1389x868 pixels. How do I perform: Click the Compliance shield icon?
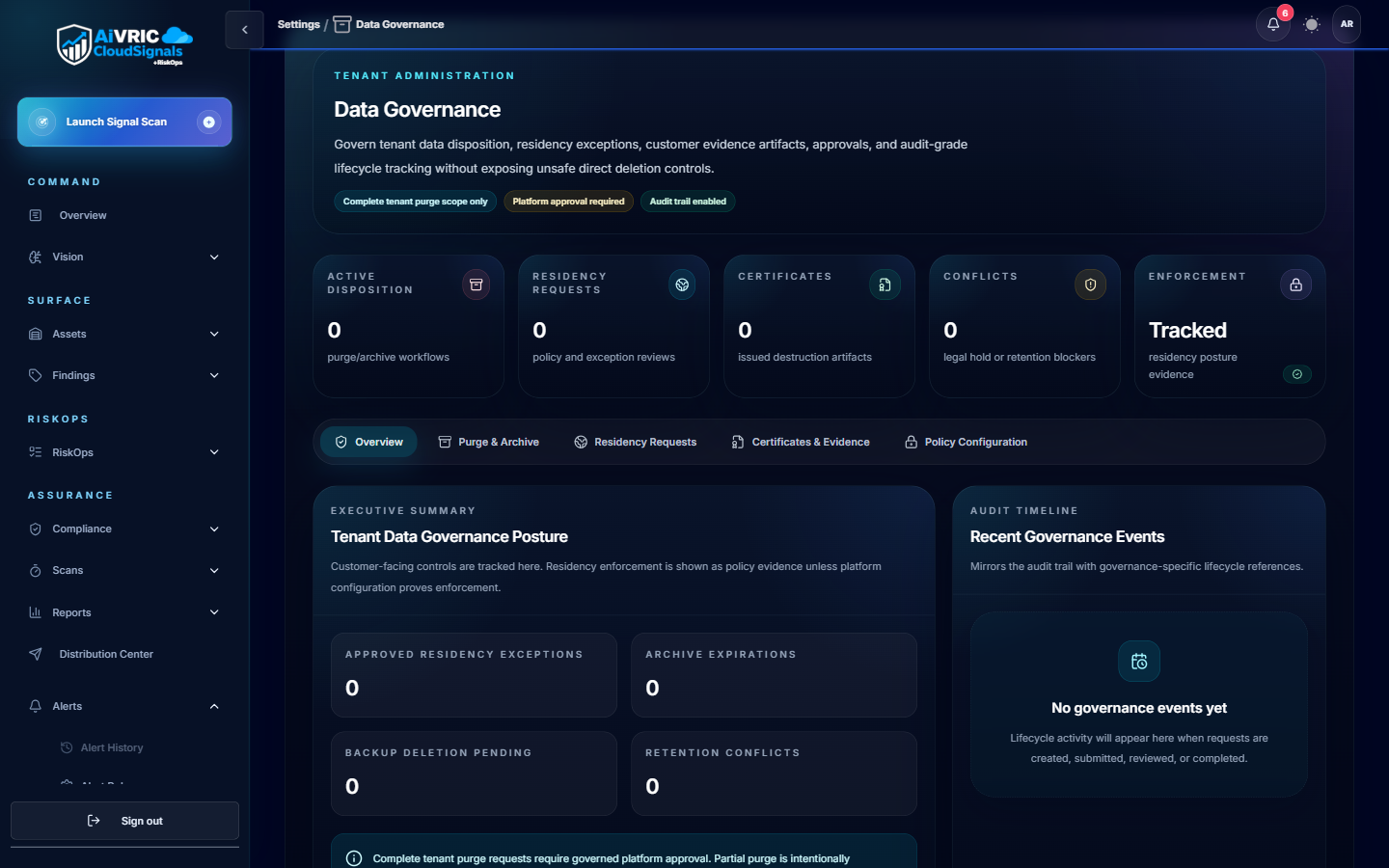[36, 529]
